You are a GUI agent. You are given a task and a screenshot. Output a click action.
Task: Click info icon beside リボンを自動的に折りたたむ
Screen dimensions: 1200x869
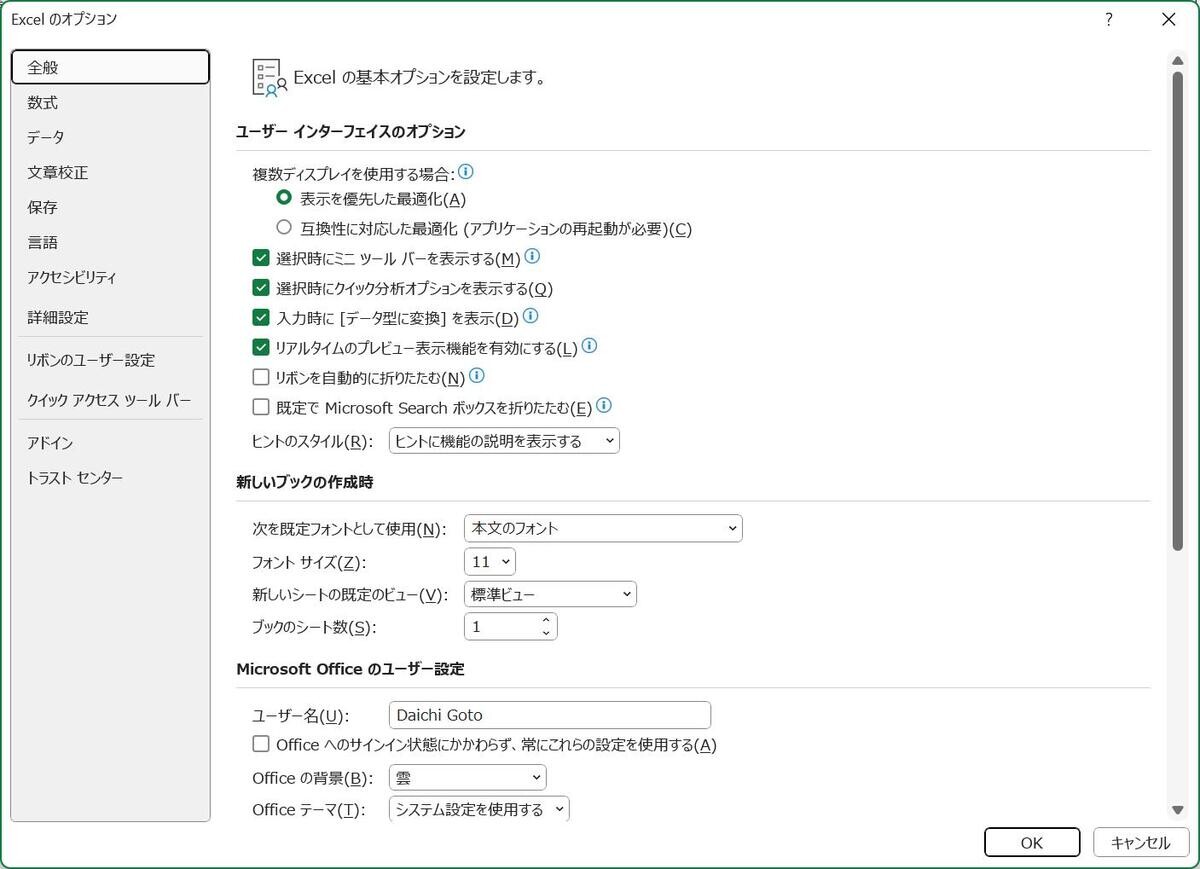pyautogui.click(x=477, y=376)
